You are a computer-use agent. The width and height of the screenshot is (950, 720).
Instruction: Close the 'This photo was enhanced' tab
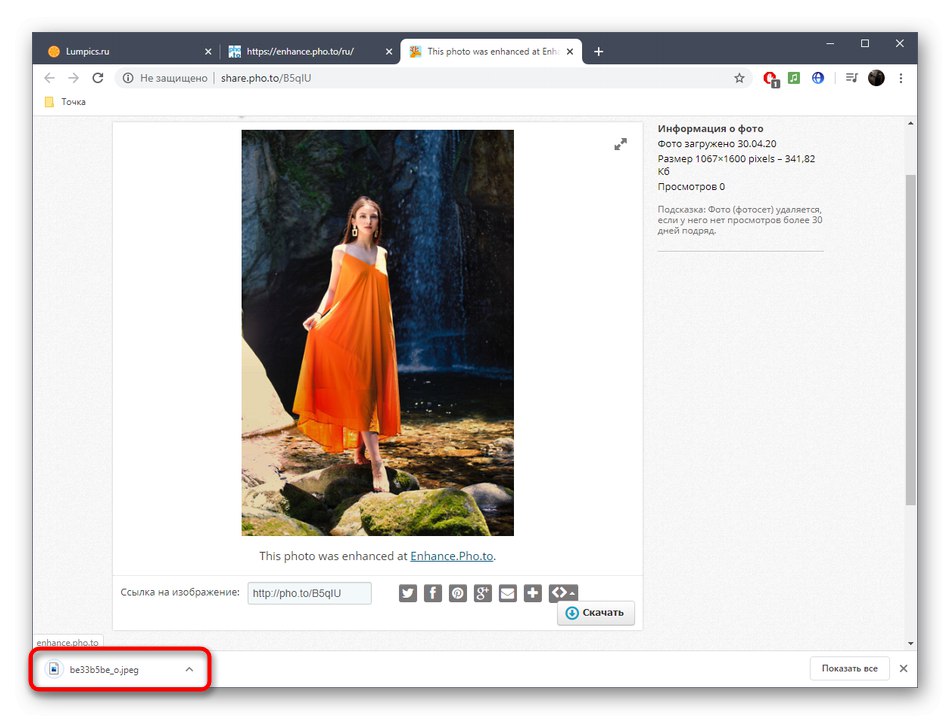pyautogui.click(x=570, y=52)
